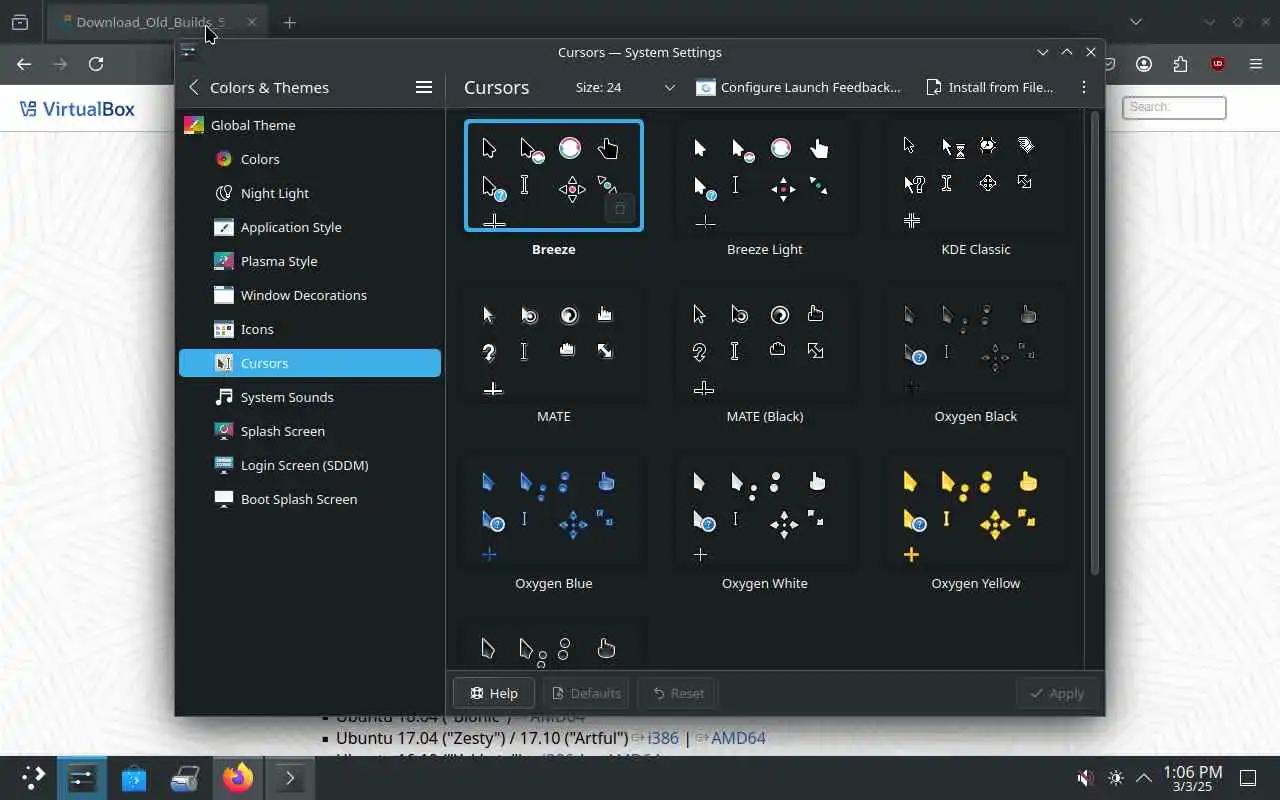Screen dimensions: 1280x800
Task: Open the Konsole terminal taskbar icon
Action: click(x=290, y=778)
